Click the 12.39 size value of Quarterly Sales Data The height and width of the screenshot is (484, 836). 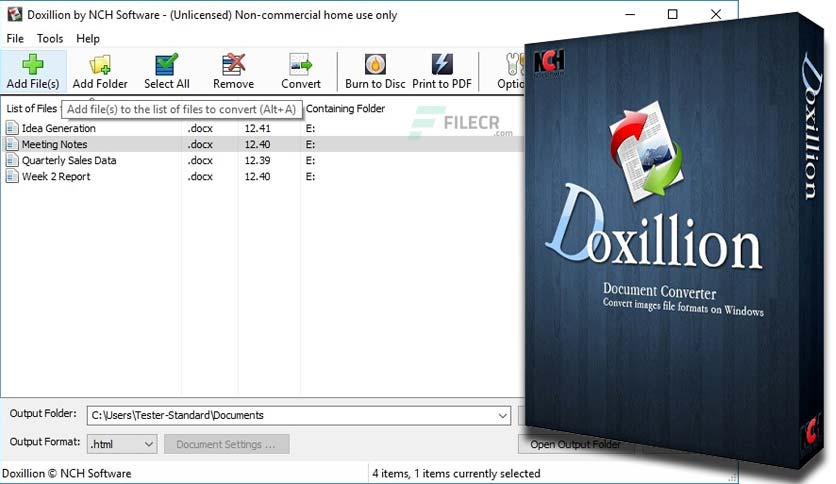tap(258, 160)
